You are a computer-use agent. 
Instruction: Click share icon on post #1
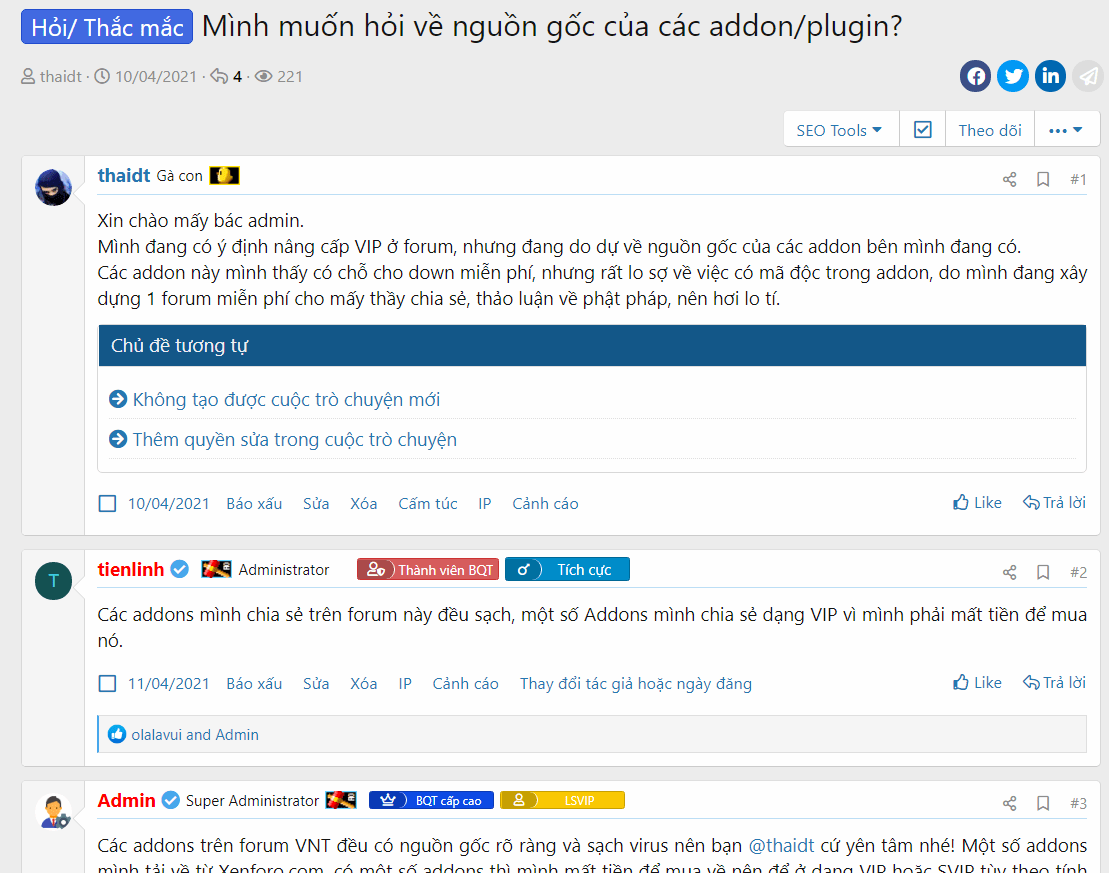pos(1009,180)
